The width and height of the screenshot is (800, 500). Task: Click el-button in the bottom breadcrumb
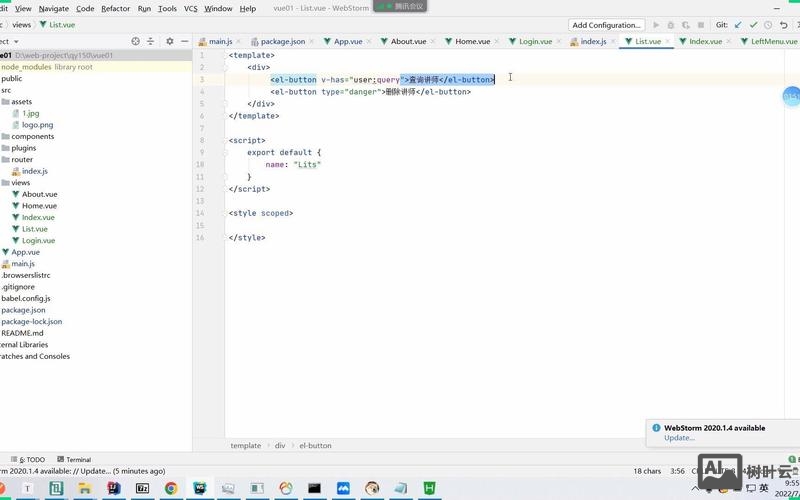click(315, 445)
